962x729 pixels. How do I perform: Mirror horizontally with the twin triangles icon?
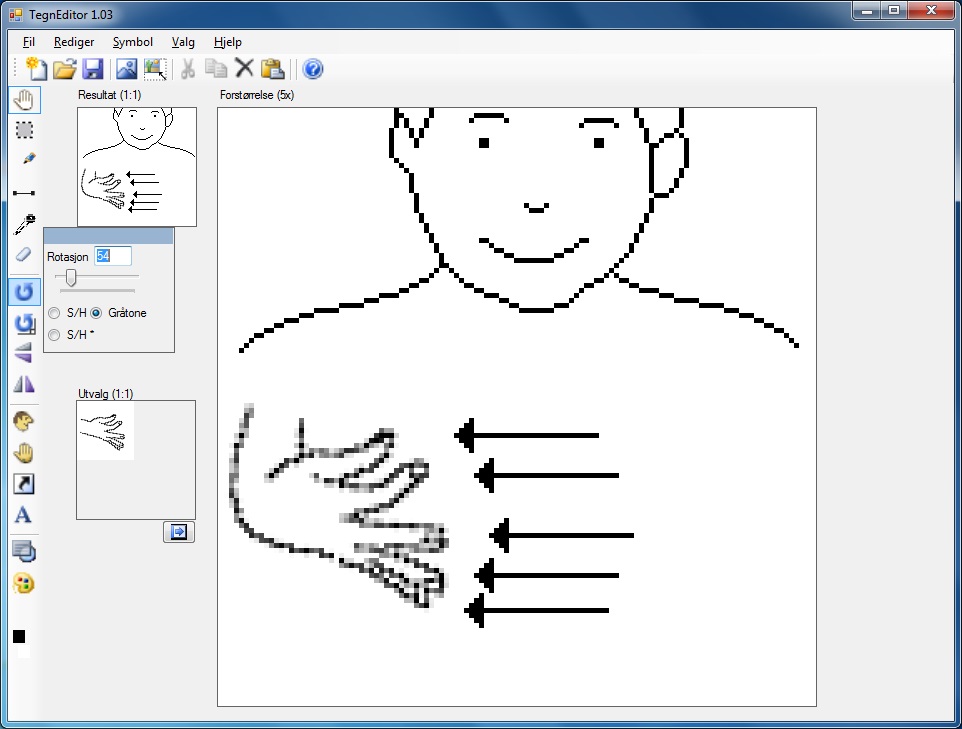(24, 385)
